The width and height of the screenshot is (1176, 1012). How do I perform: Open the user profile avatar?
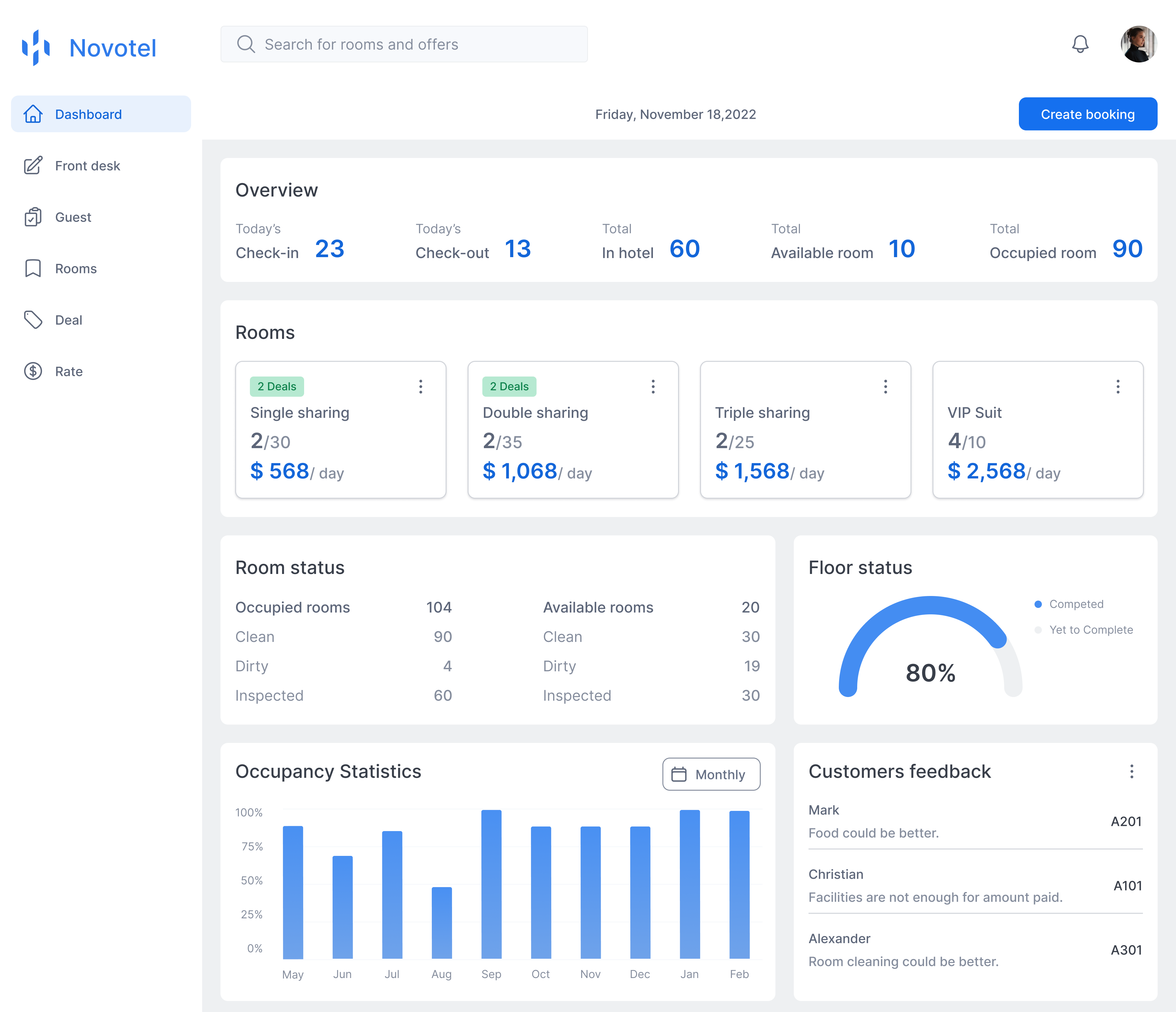point(1138,44)
